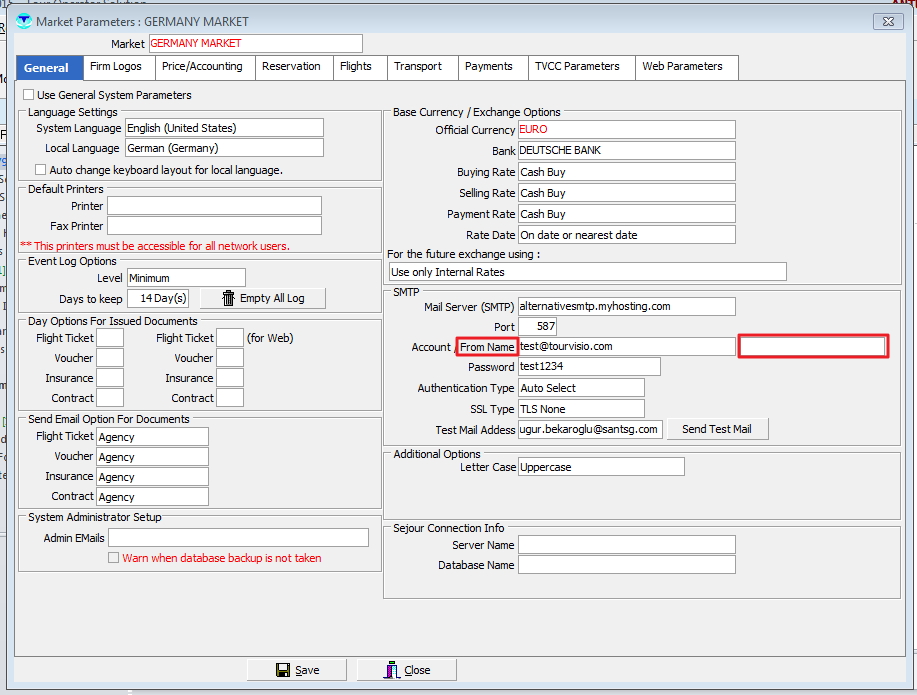The width and height of the screenshot is (917, 695).
Task: Click the Empty All Log button
Action: pos(263,298)
